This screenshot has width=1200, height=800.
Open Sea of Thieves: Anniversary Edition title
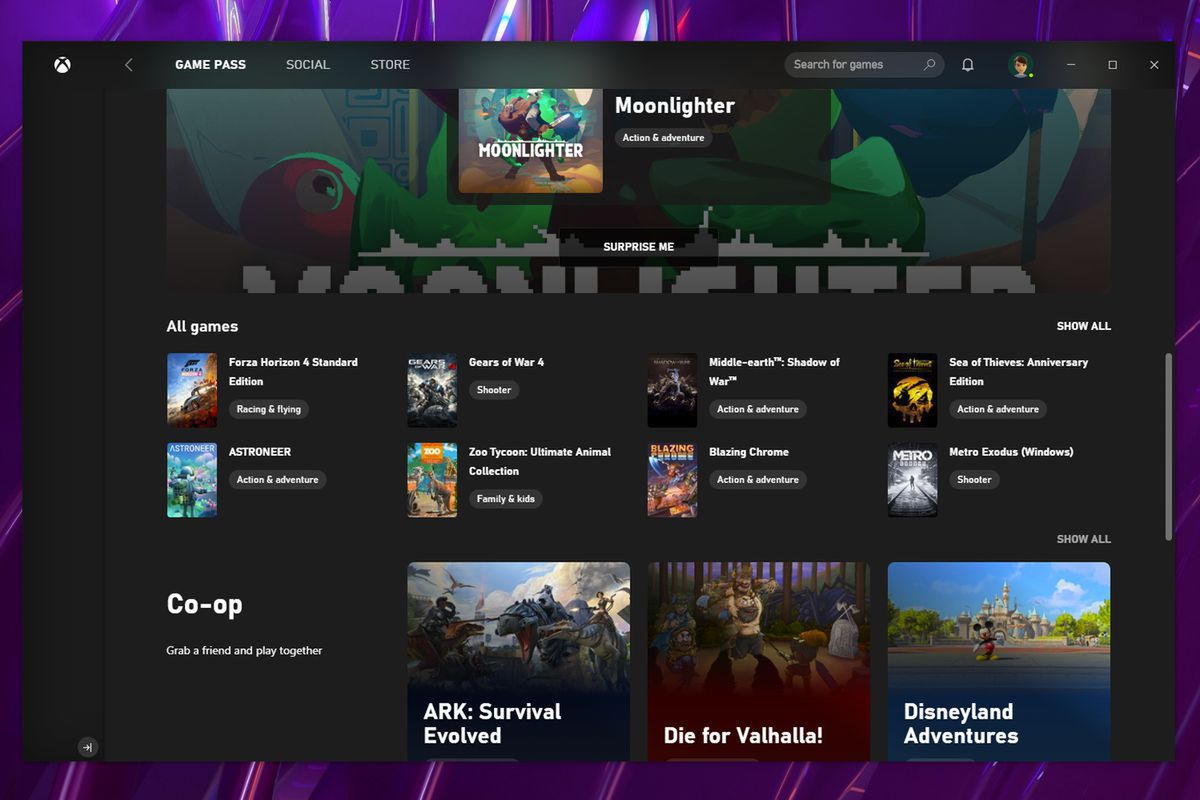[1019, 372]
